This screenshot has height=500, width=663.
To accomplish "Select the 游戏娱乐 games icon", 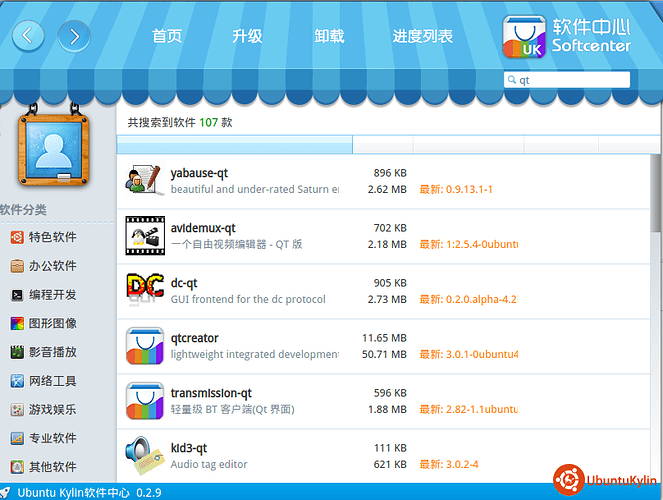I will [x=17, y=410].
